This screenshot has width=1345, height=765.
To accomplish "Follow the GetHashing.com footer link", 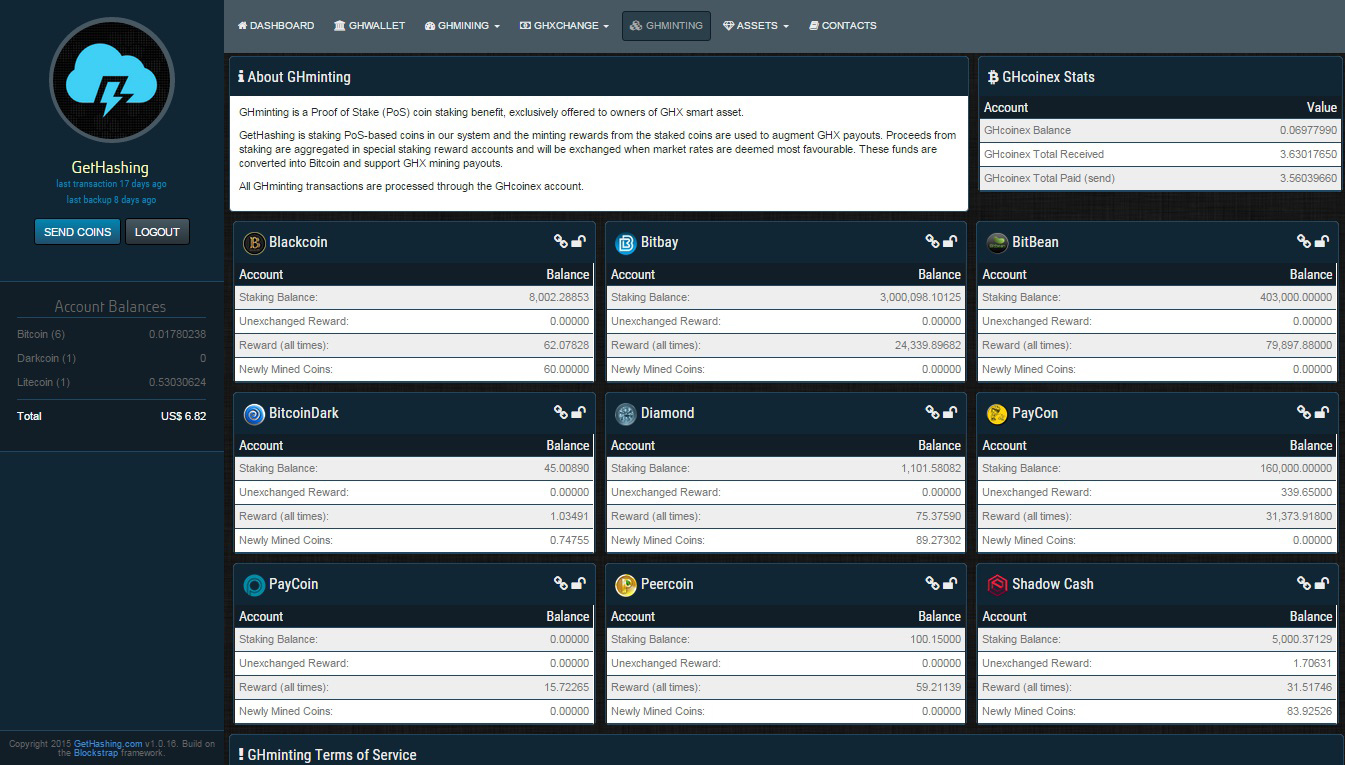I will point(108,744).
